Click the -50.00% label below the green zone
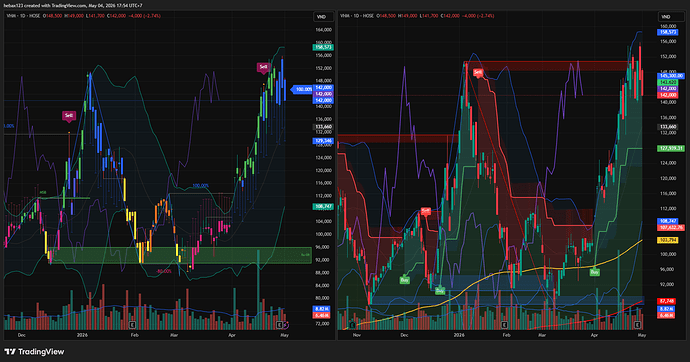This screenshot has width=690, height=362. (164, 271)
